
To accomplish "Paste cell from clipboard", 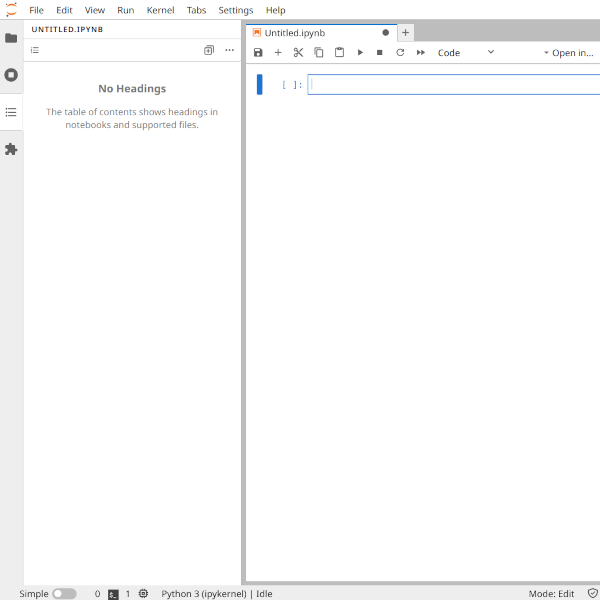I will click(x=339, y=52).
